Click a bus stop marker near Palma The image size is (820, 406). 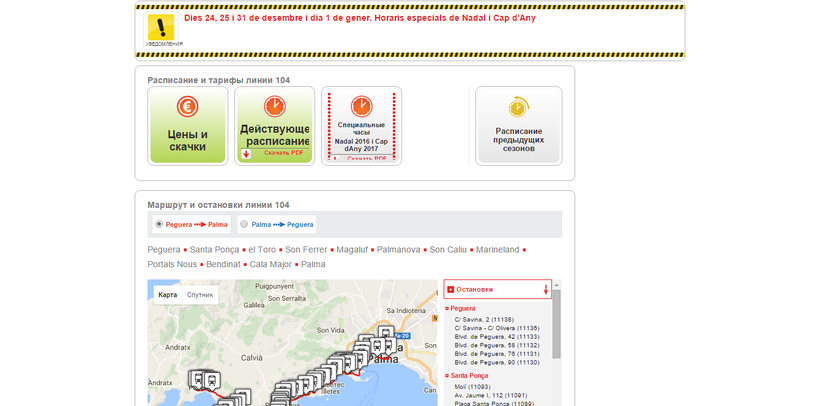[x=386, y=335]
